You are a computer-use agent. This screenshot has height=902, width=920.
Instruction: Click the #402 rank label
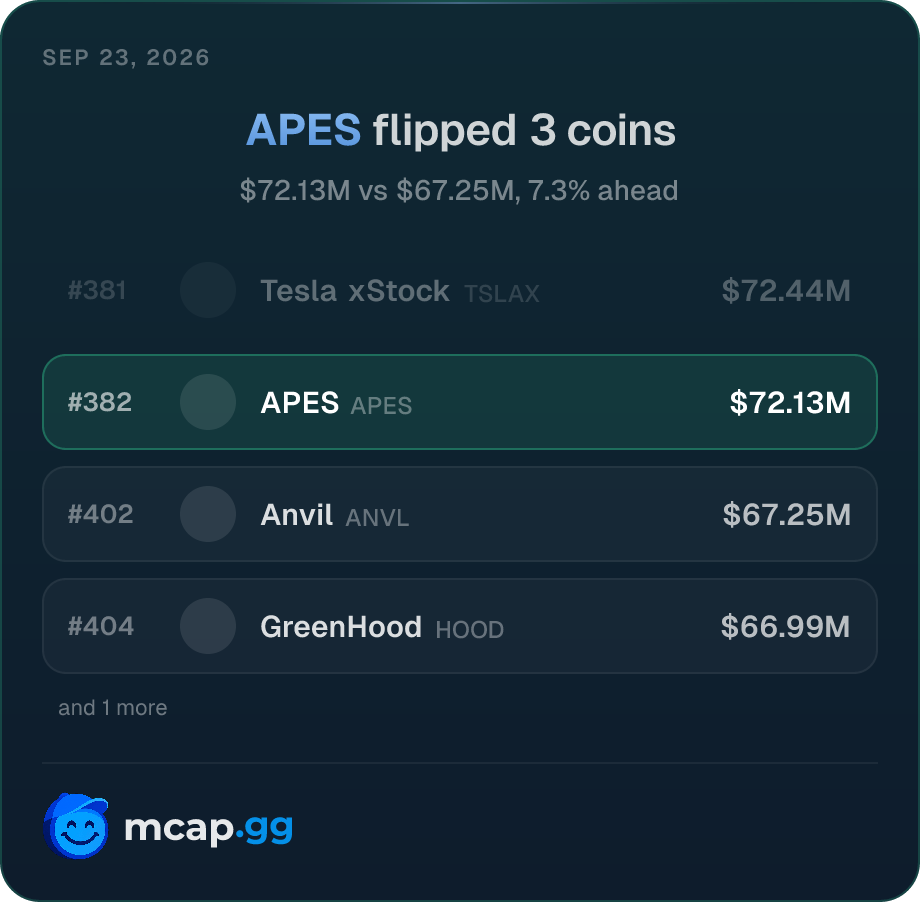click(100, 515)
